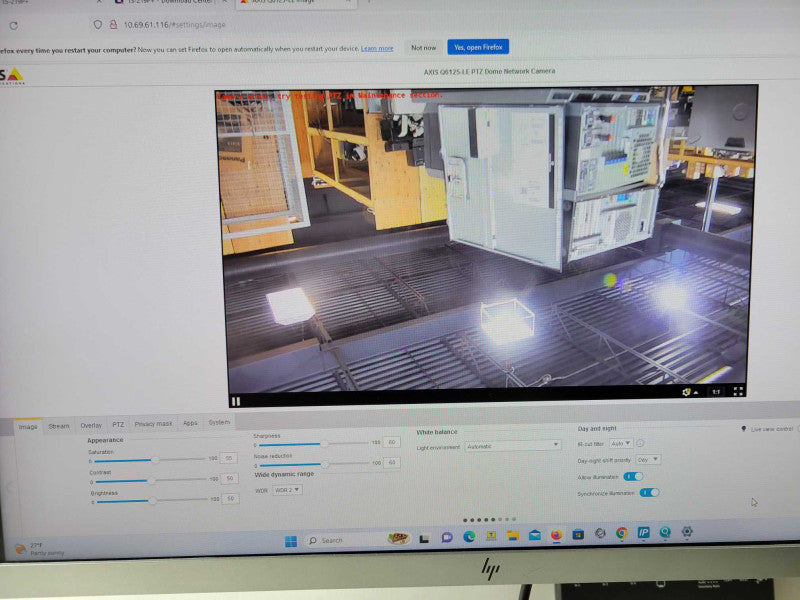
Task: Open the Light environment dropdown
Action: pos(512,446)
